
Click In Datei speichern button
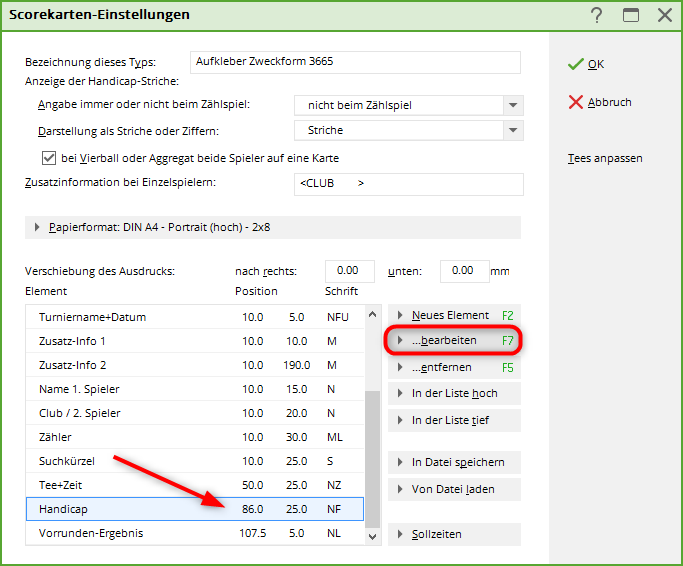pos(453,462)
